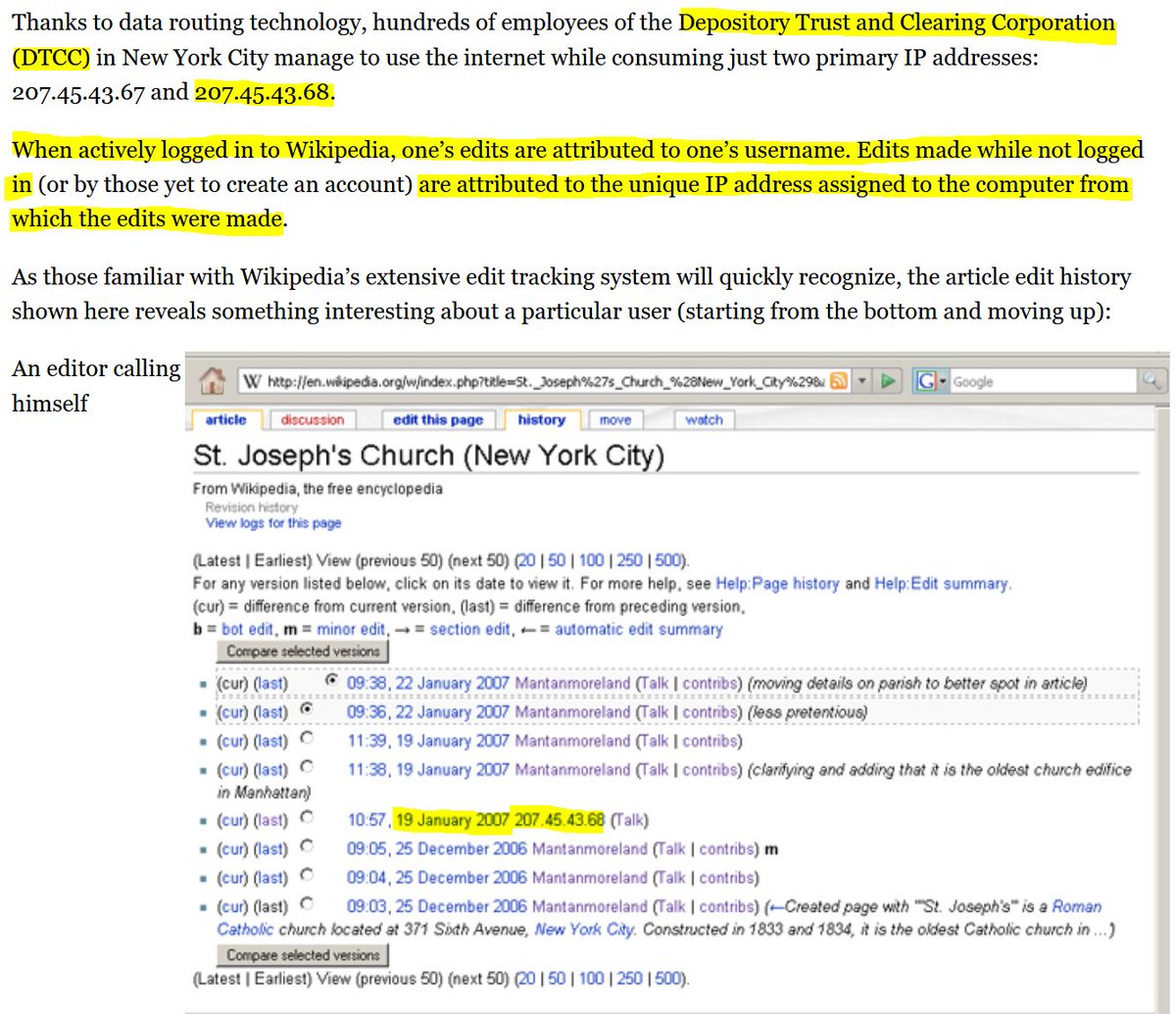
Task: Open the address bar history dropdown arrow
Action: pyautogui.click(x=861, y=381)
